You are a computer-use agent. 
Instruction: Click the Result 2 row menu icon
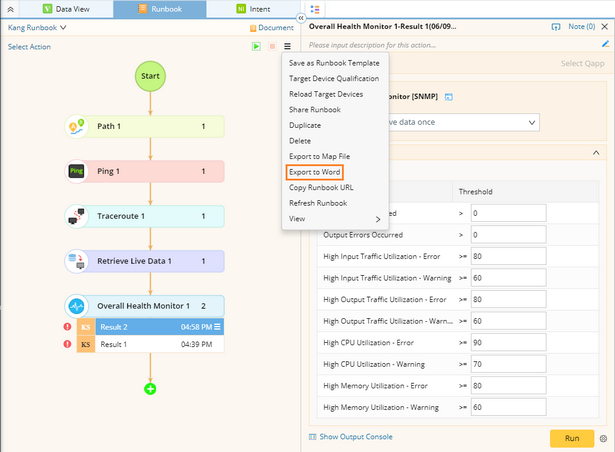pyautogui.click(x=217, y=327)
